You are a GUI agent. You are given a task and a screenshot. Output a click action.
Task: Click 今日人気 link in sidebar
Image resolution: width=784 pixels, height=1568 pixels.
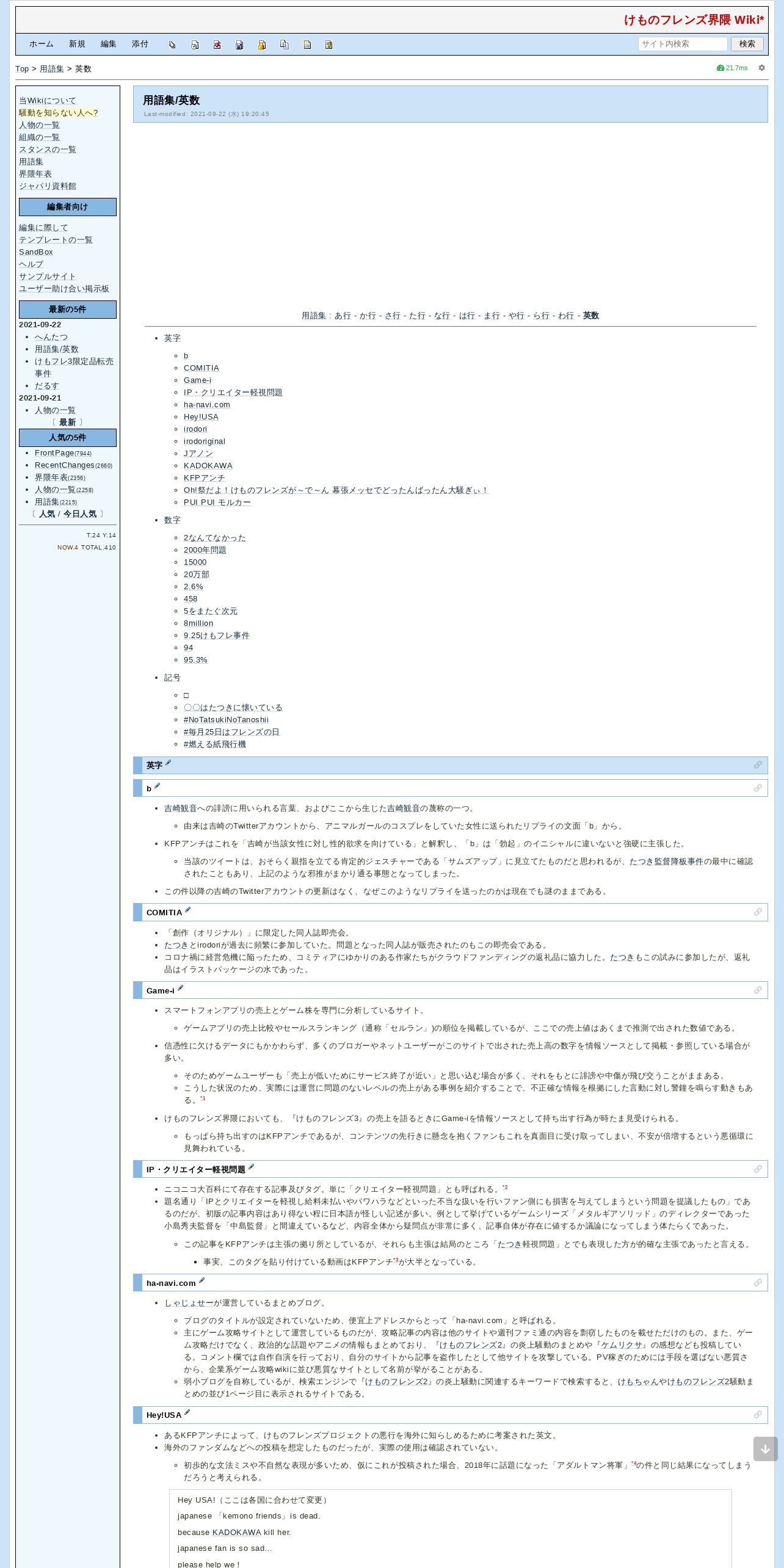(80, 514)
